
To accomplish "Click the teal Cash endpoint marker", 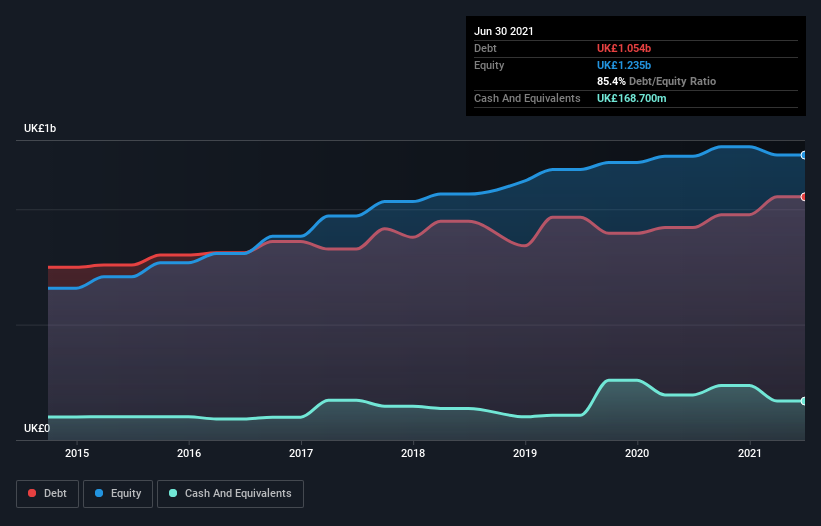I will 804,401.
